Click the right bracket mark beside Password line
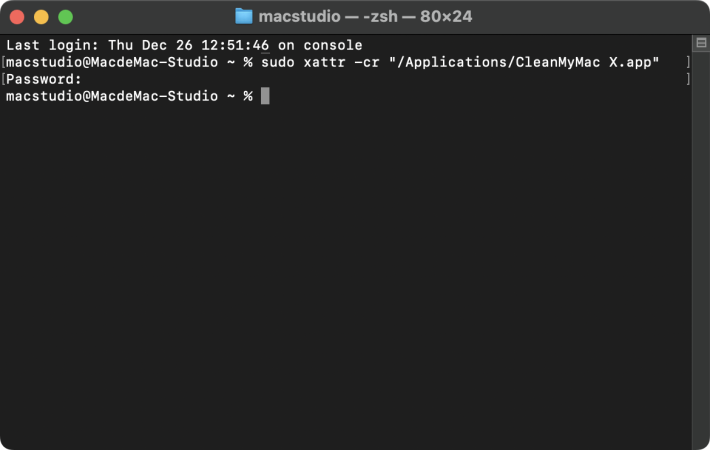Viewport: 710px width, 450px height. pyautogui.click(x=688, y=79)
